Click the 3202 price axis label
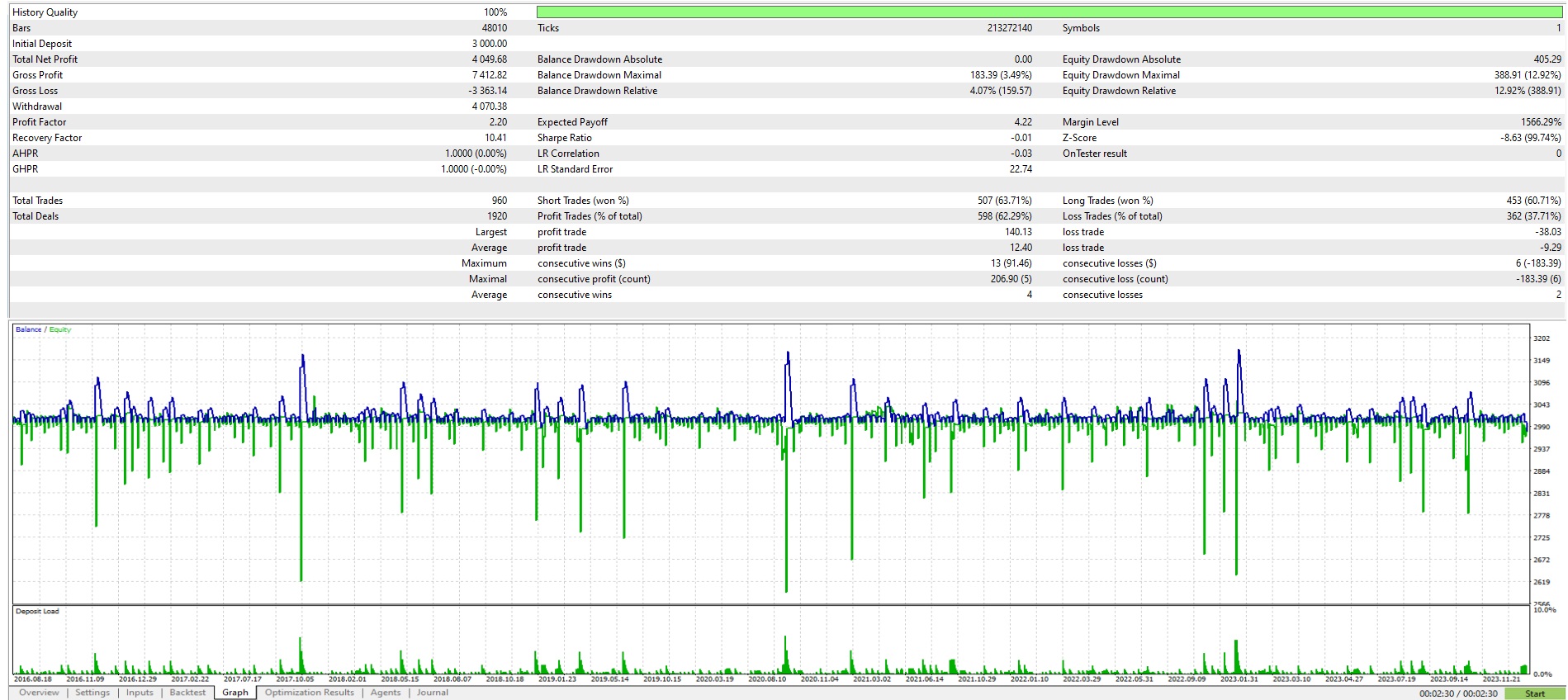This screenshot has width=1568, height=700. tap(1541, 338)
